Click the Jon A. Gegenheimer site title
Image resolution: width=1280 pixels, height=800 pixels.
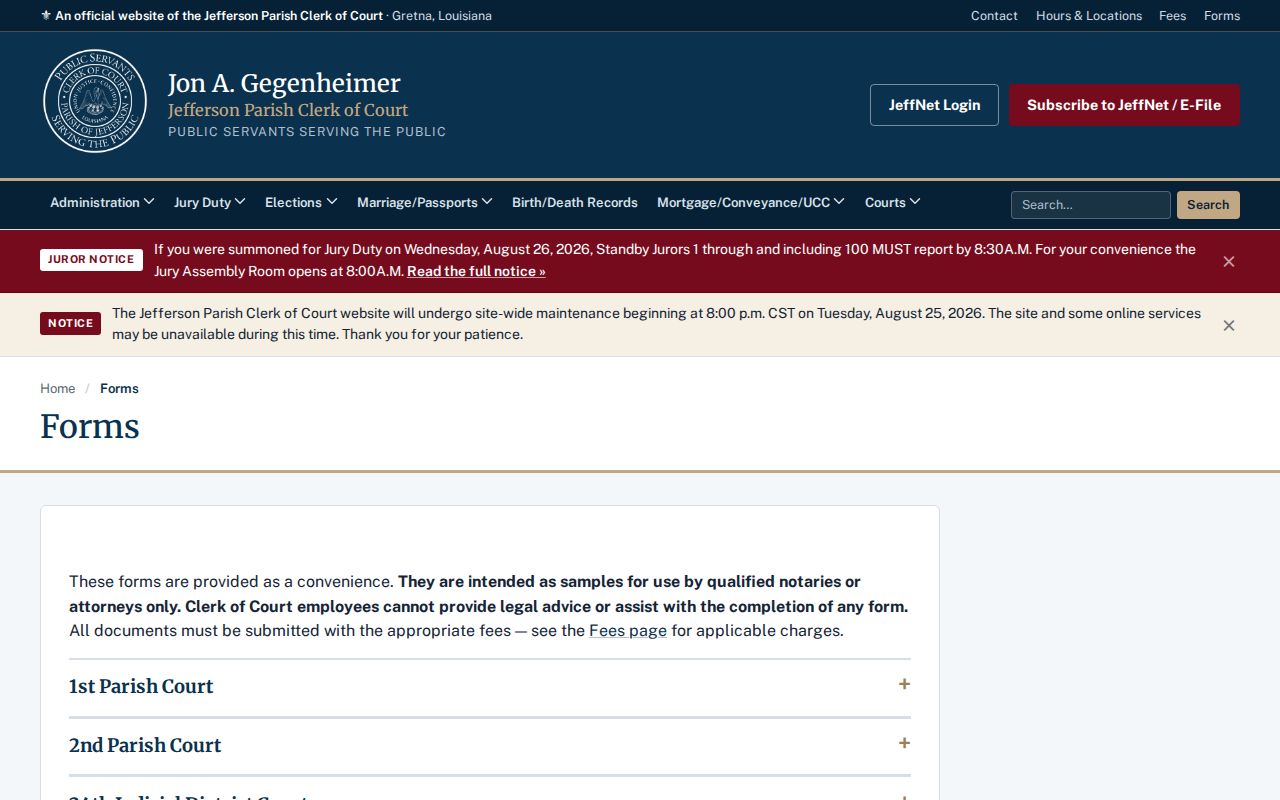(284, 83)
